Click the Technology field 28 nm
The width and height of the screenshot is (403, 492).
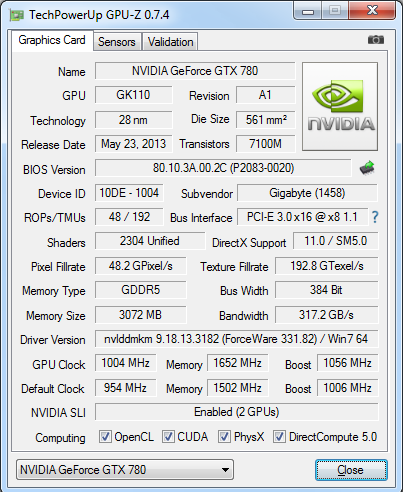click(133, 120)
